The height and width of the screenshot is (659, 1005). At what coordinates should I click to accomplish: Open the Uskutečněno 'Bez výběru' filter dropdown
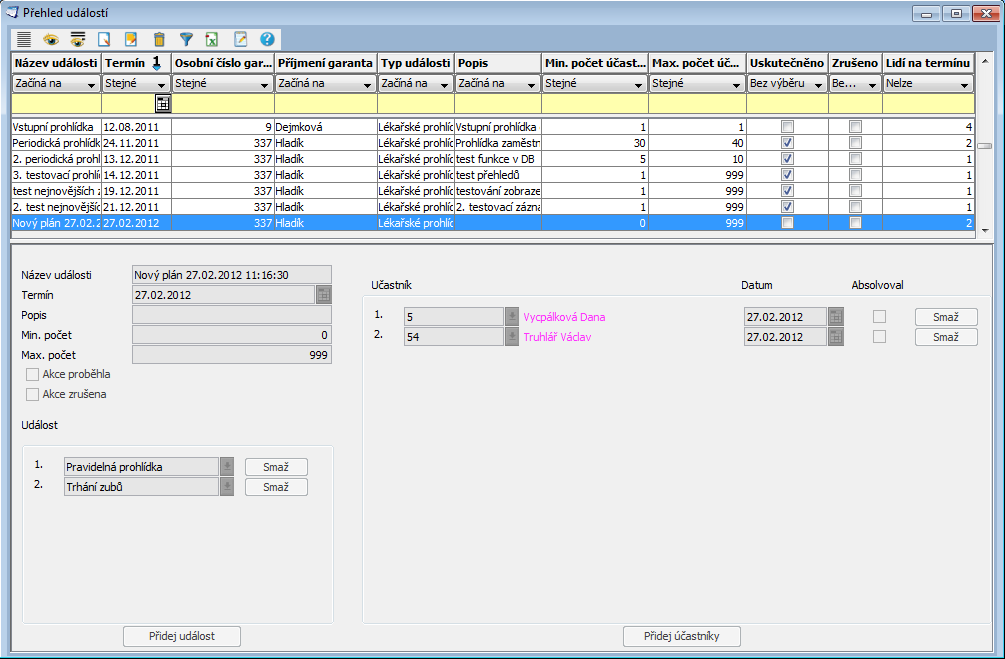pos(818,84)
